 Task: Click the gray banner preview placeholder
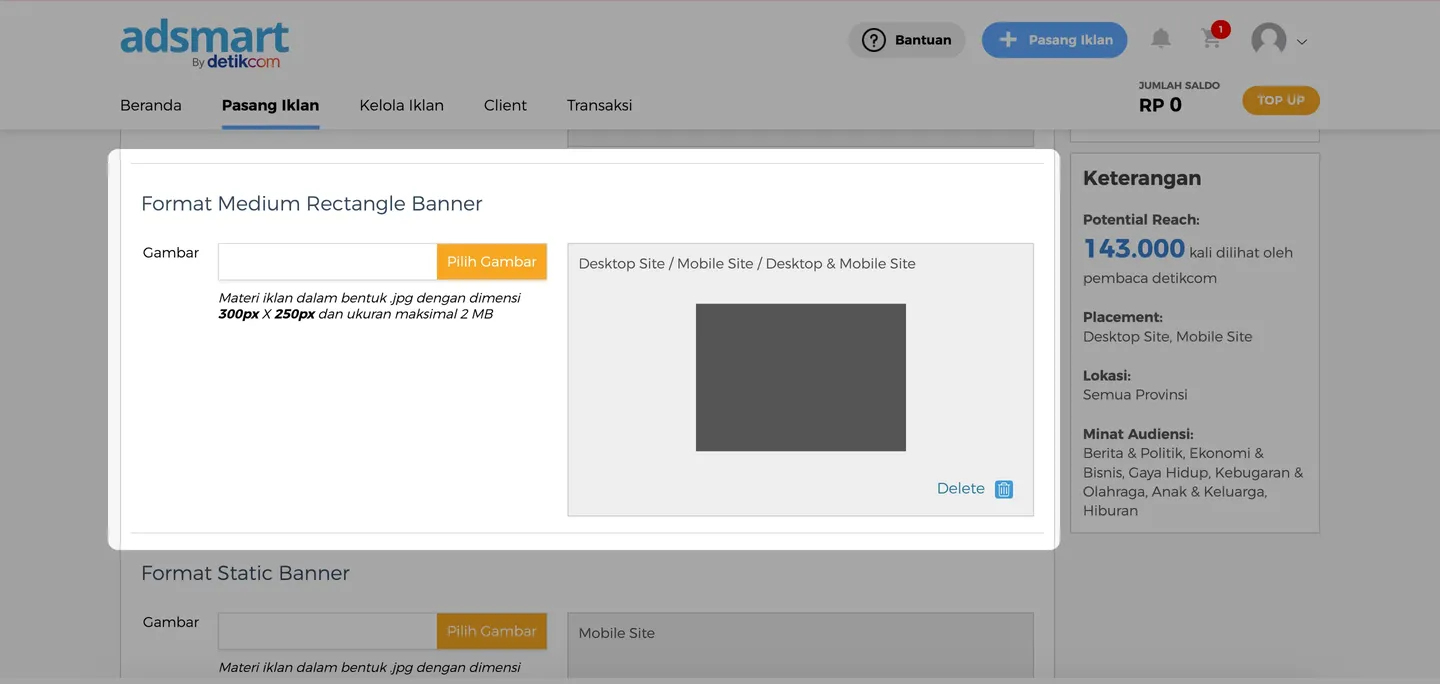(800, 377)
